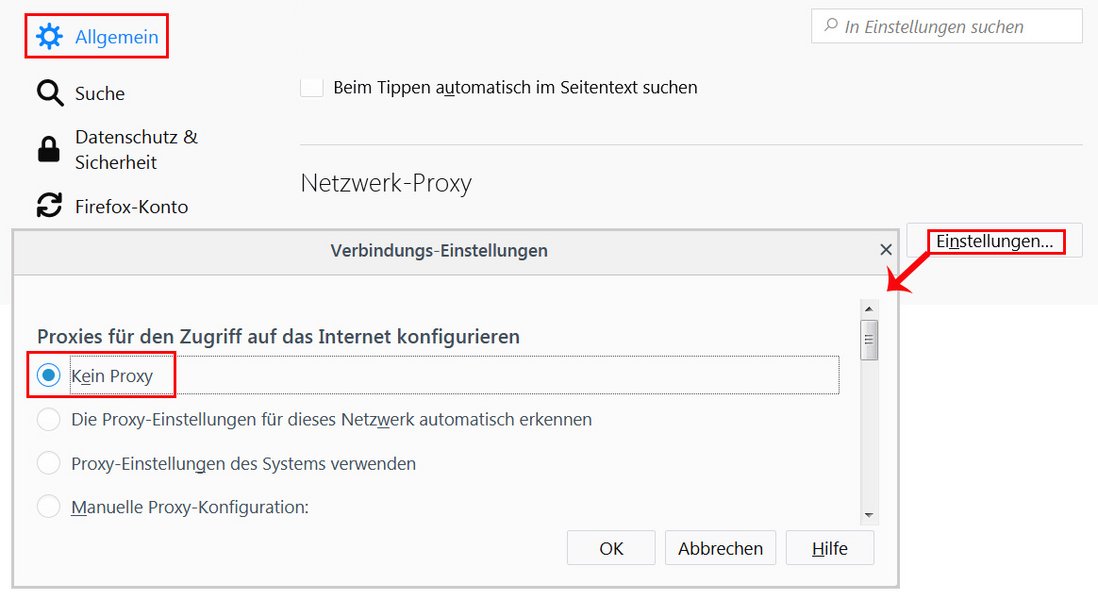Click the Firefox-Konto sync icon

(x=49, y=206)
